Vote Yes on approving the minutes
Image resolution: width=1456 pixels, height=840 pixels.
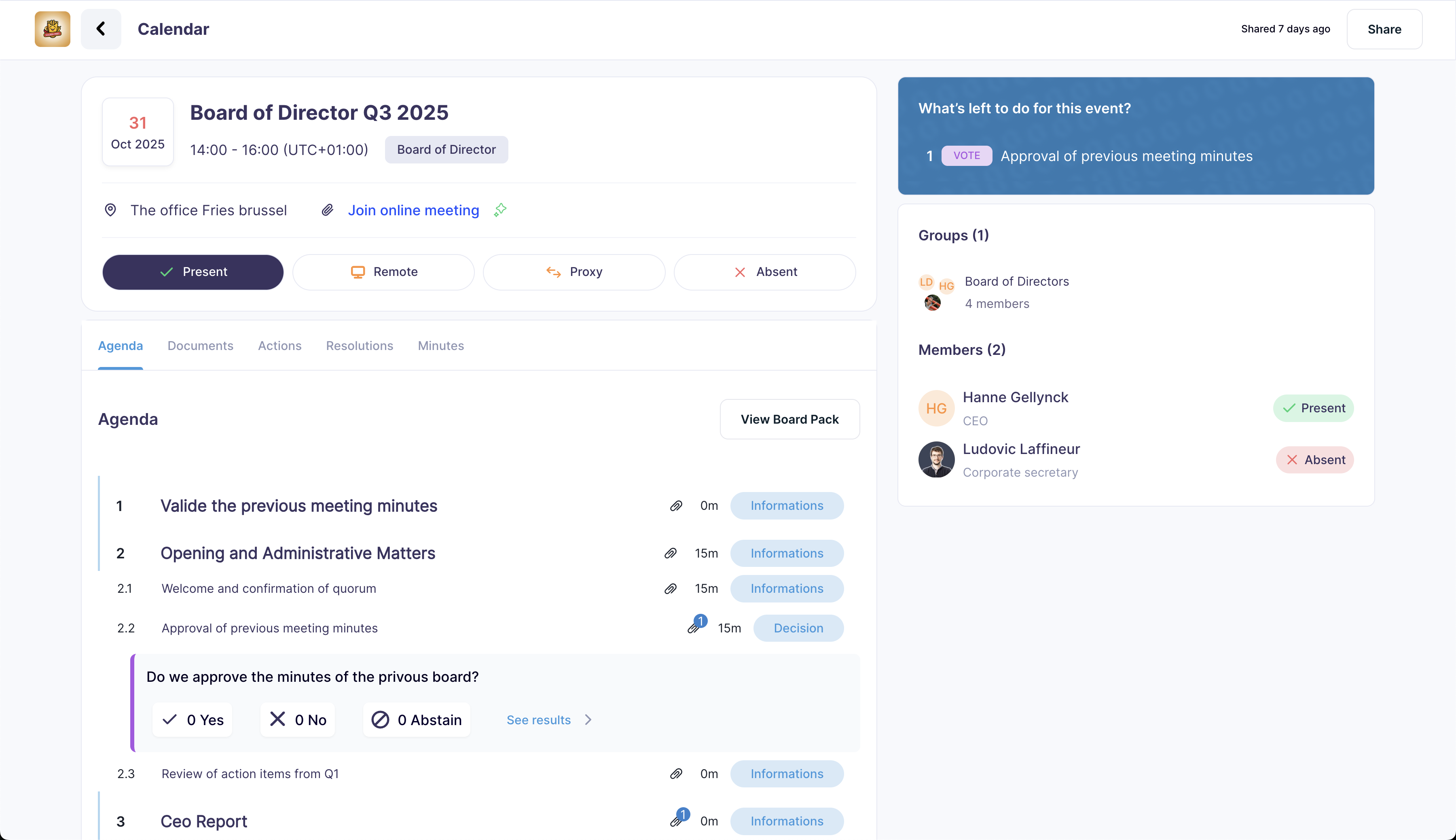tap(193, 719)
